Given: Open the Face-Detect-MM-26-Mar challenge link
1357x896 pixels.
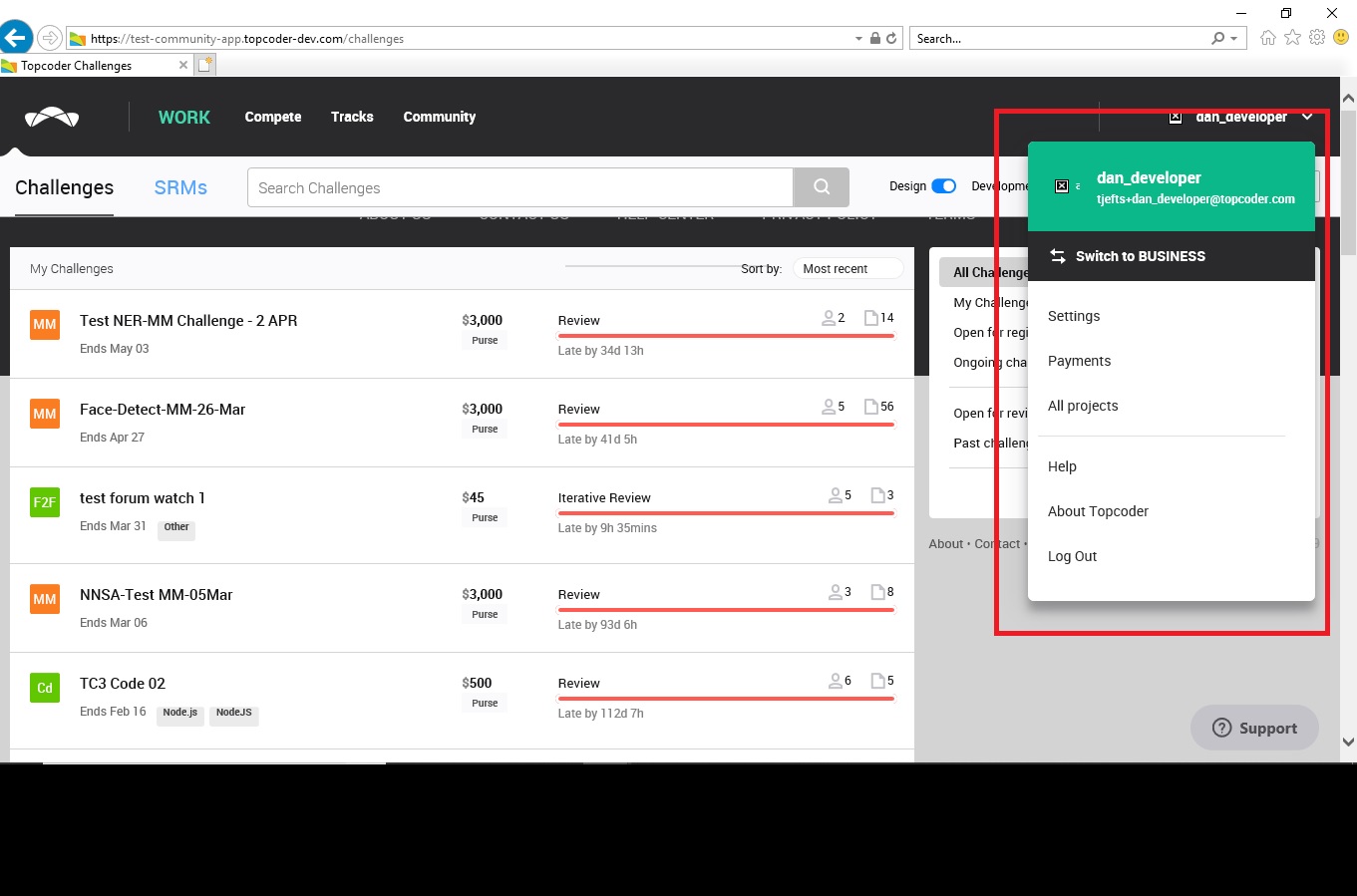Looking at the screenshot, I should (x=163, y=410).
